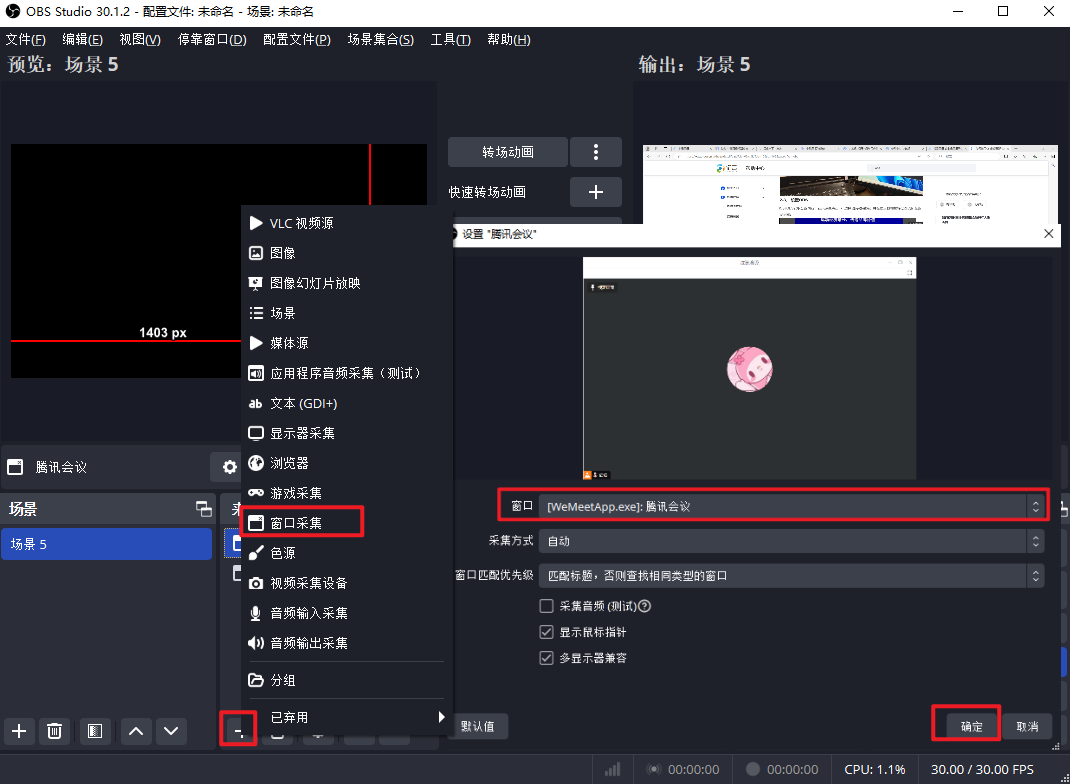The height and width of the screenshot is (784, 1070).
Task: Select 场景 5 in the scenes list
Action: point(108,544)
